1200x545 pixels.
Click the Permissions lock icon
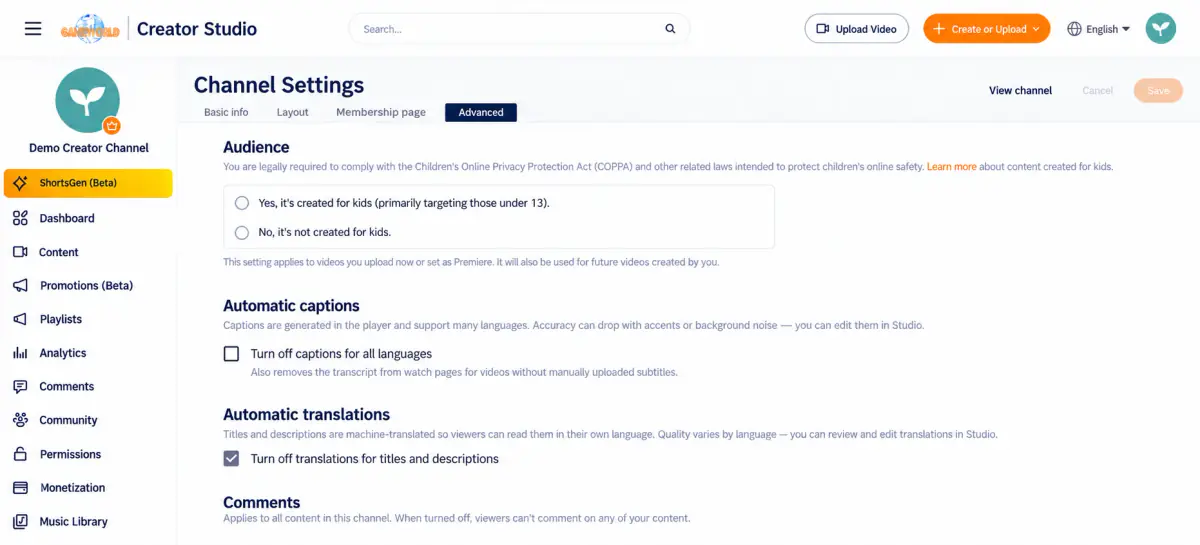click(x=20, y=454)
